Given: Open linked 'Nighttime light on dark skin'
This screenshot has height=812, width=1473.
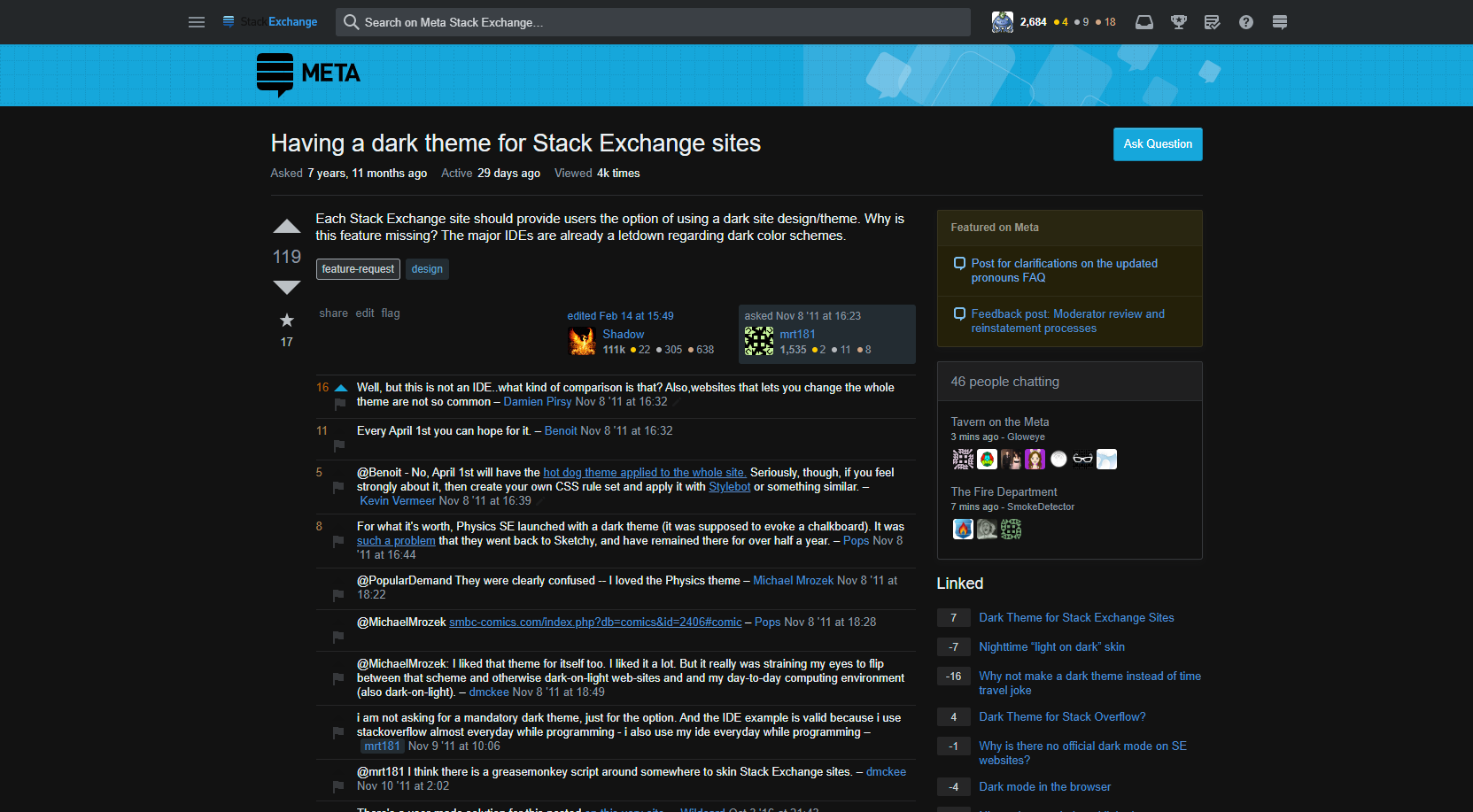Looking at the screenshot, I should pos(1051,647).
